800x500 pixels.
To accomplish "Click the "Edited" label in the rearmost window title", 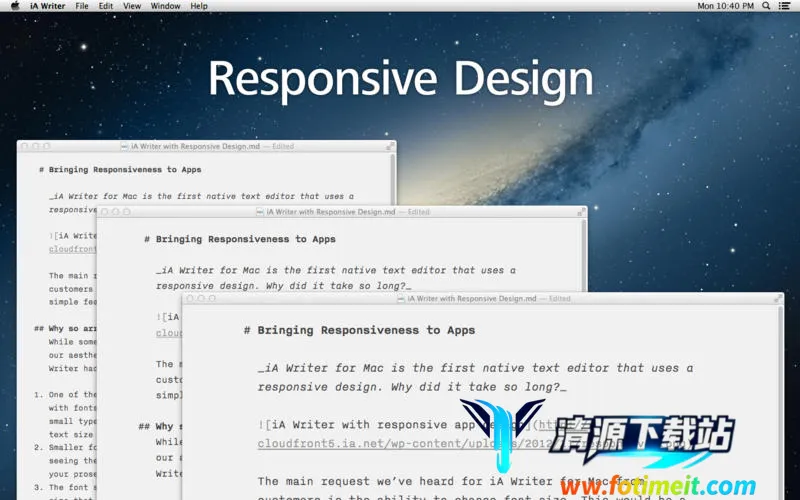I will tap(283, 146).
